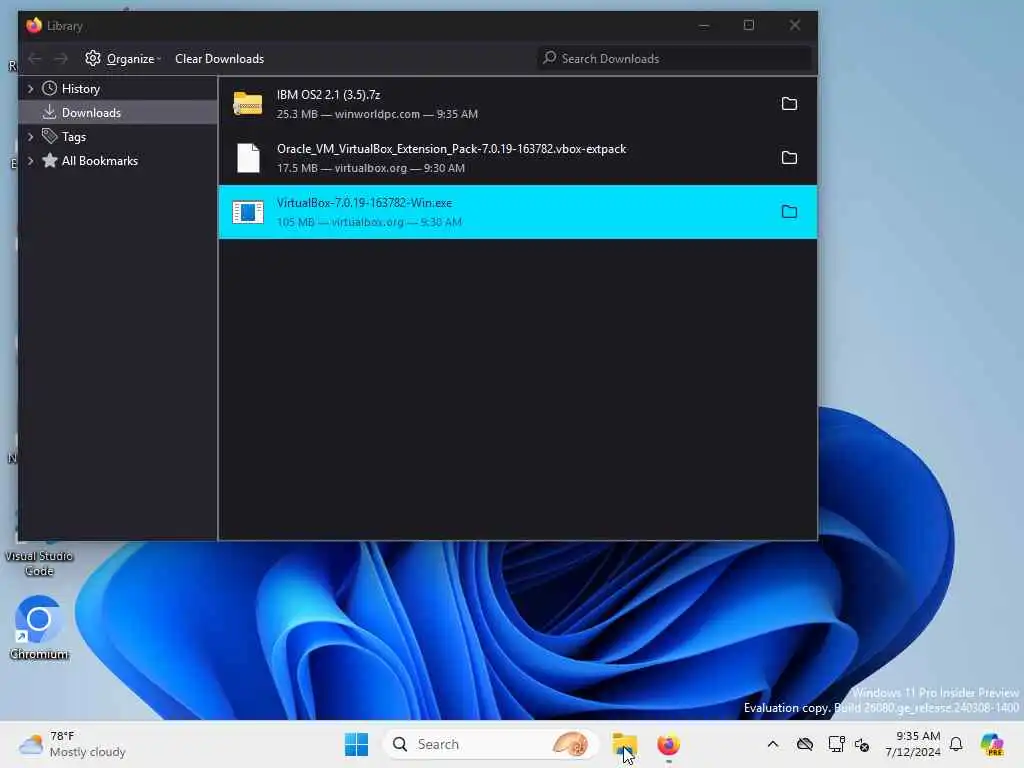Select All Bookmarks in the sidebar
The width and height of the screenshot is (1024, 768).
[118, 161]
